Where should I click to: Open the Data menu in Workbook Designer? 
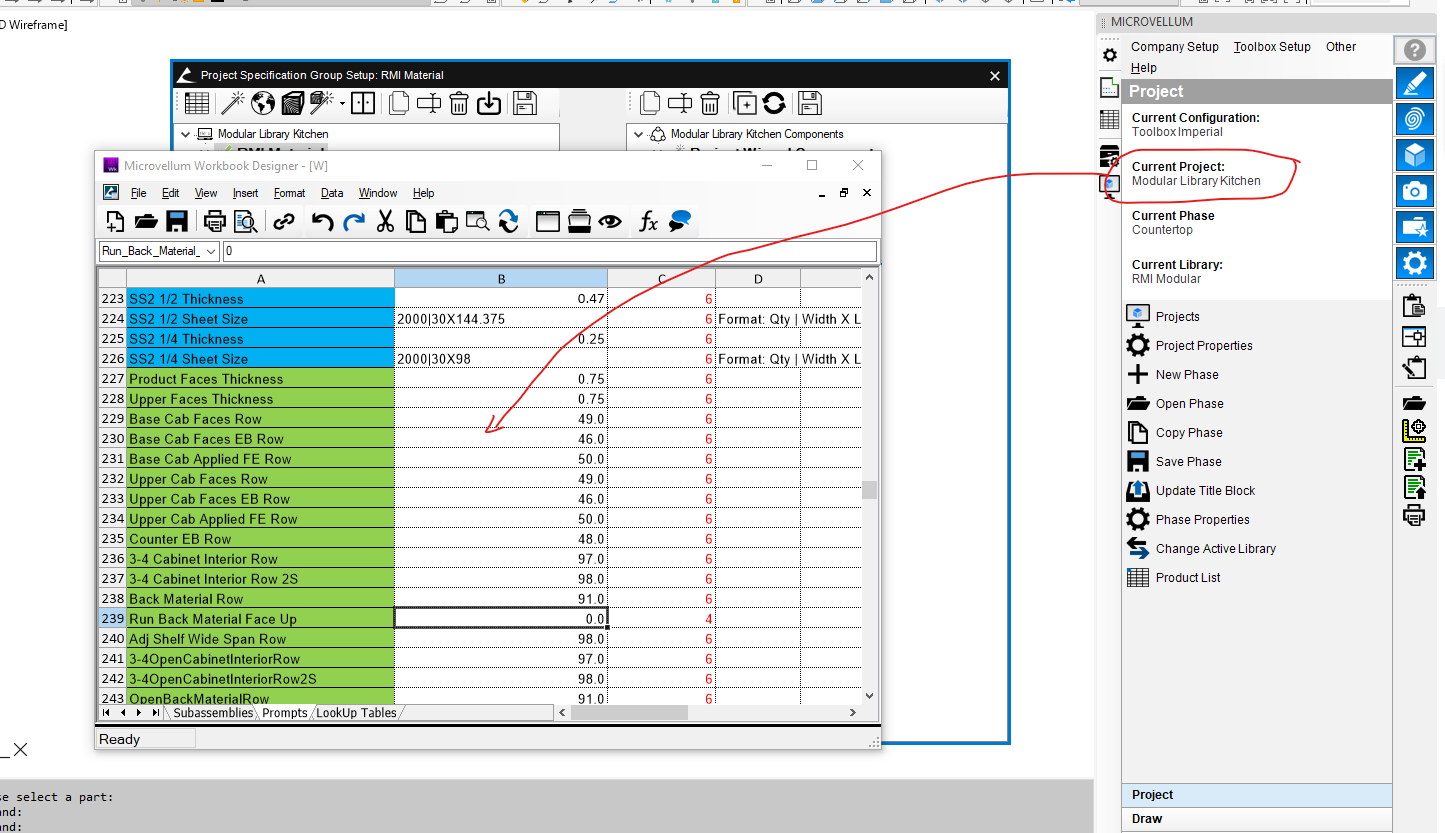pyautogui.click(x=332, y=193)
